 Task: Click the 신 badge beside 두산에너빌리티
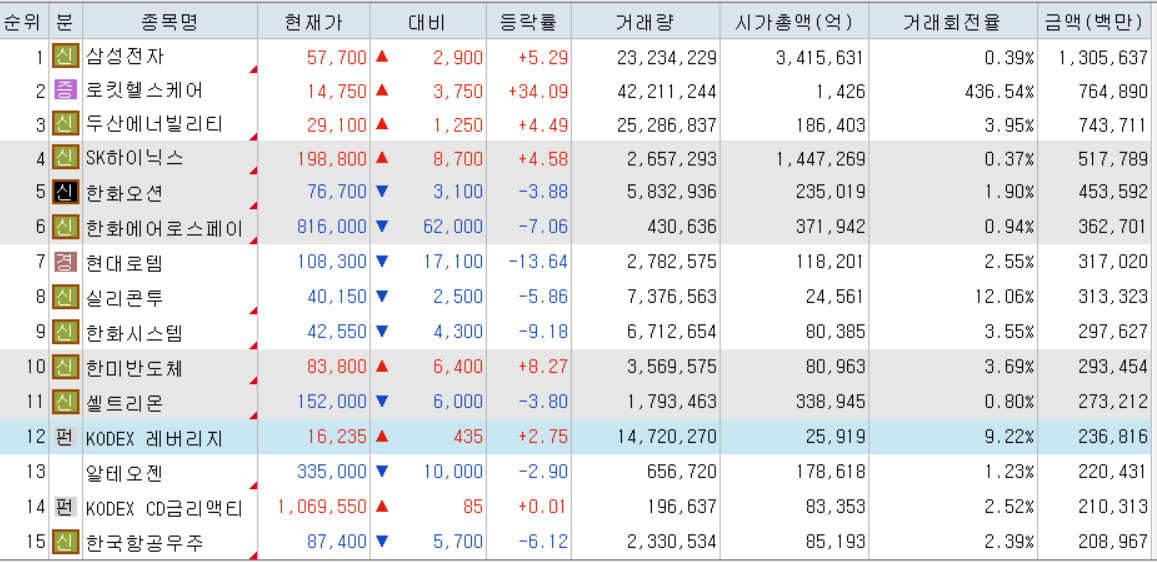click(66, 124)
